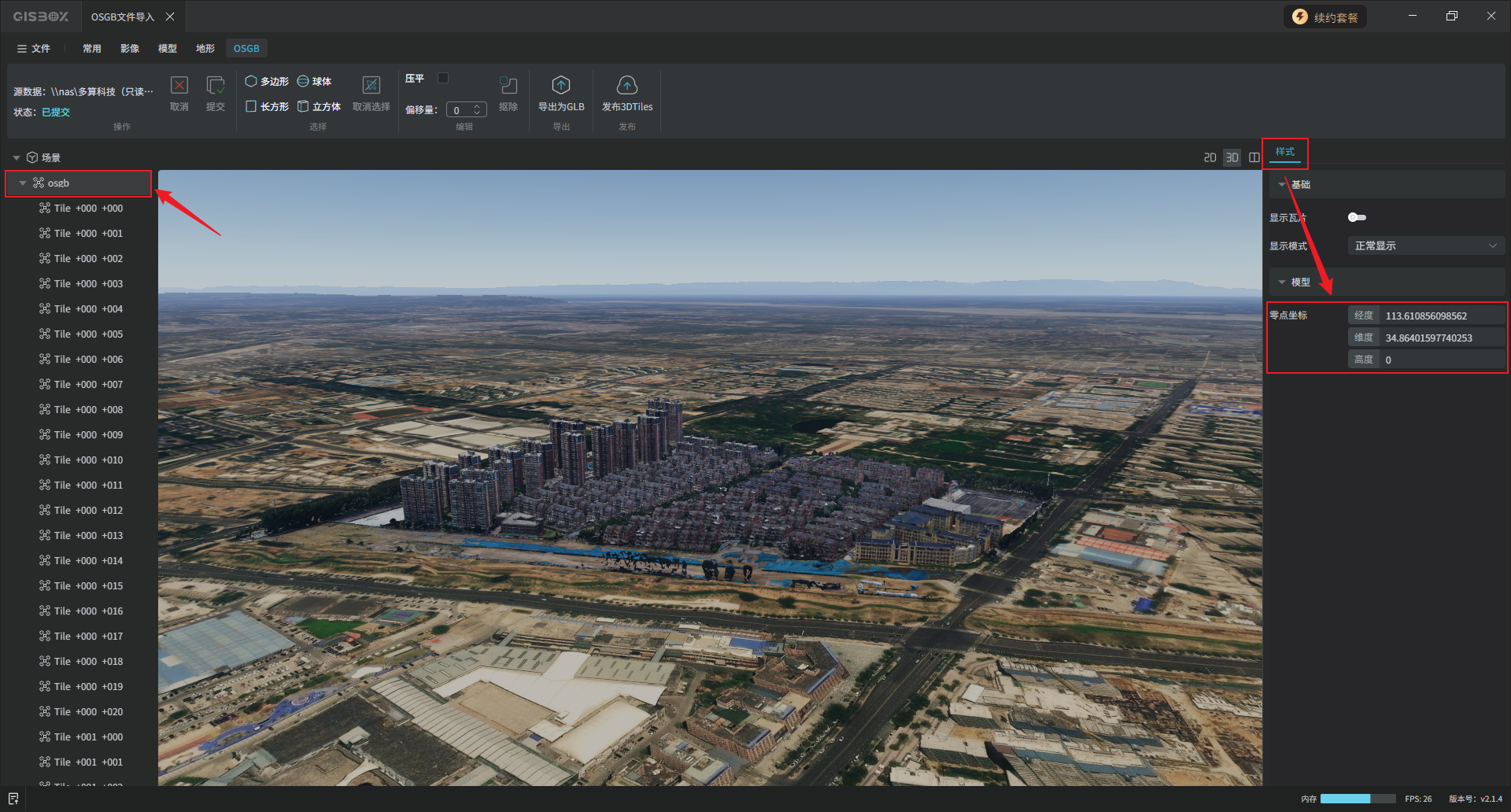Select the sphere (球体) selection tool
This screenshot has width=1511, height=812.
click(x=314, y=81)
